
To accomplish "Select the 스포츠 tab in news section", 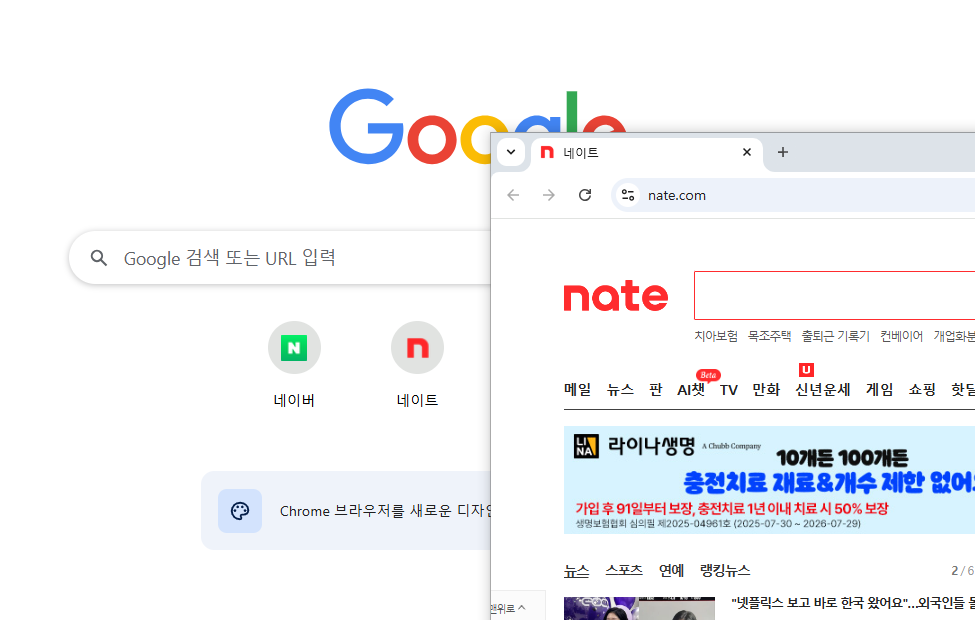I will tap(624, 570).
